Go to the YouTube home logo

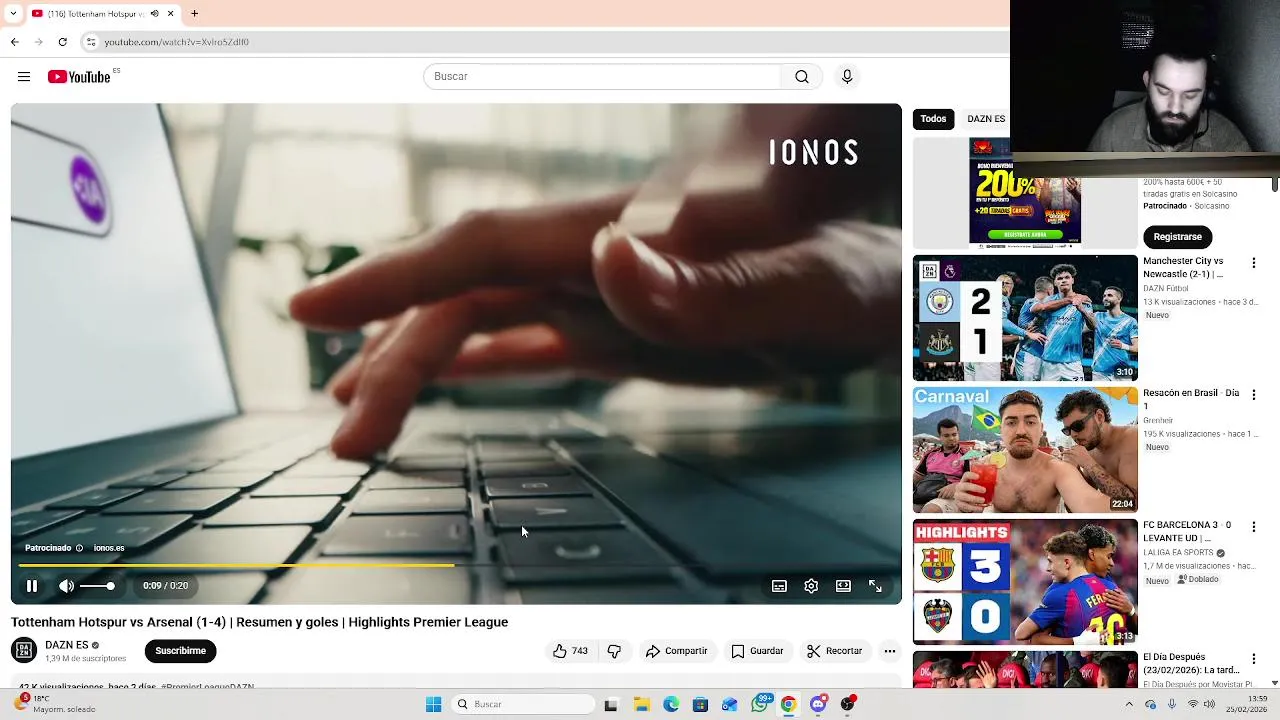coord(79,77)
